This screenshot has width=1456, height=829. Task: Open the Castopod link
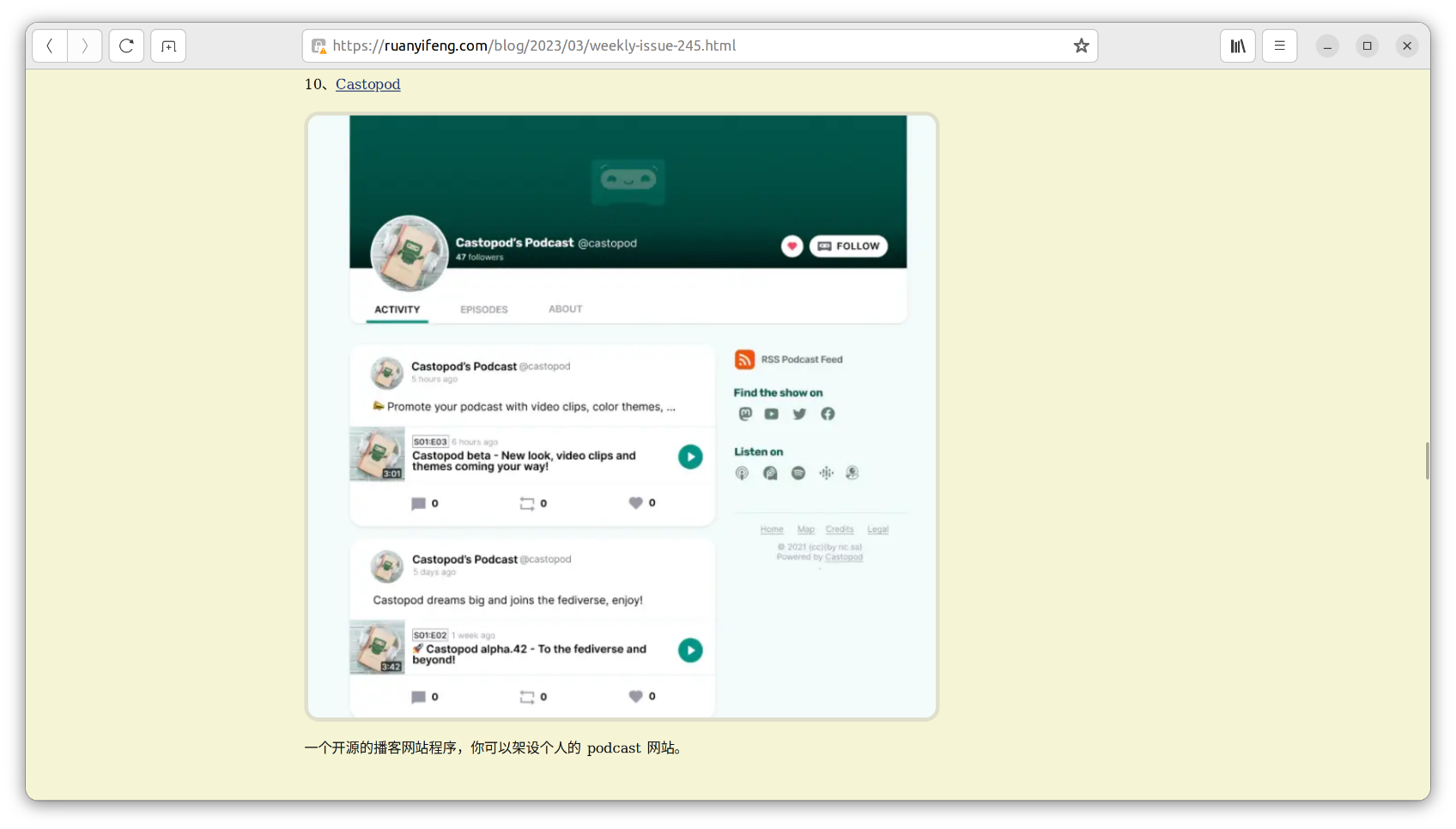(x=367, y=84)
